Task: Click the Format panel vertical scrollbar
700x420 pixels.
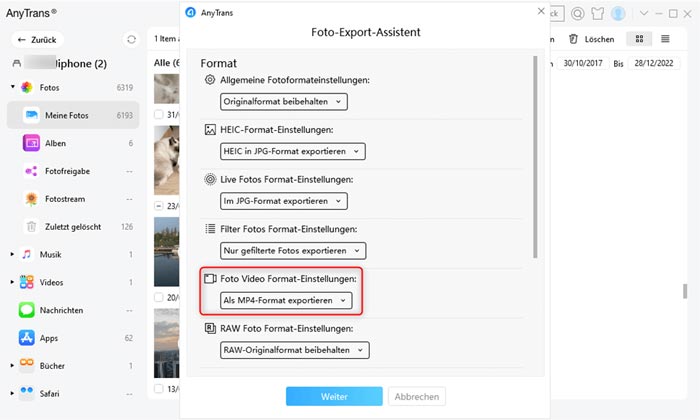Action: click(x=535, y=156)
